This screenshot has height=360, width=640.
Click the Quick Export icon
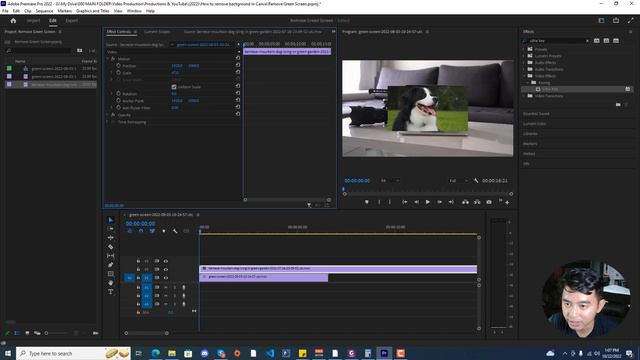pos(616,20)
